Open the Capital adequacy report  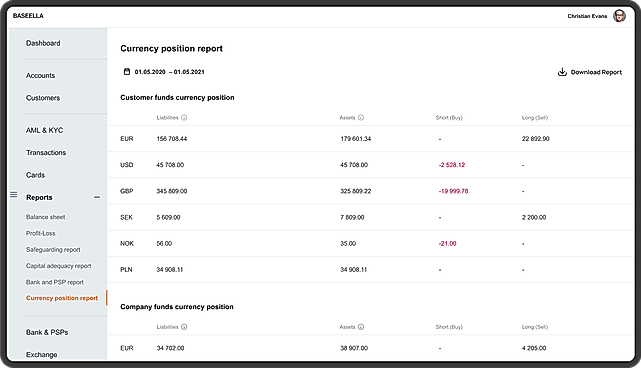(x=58, y=266)
